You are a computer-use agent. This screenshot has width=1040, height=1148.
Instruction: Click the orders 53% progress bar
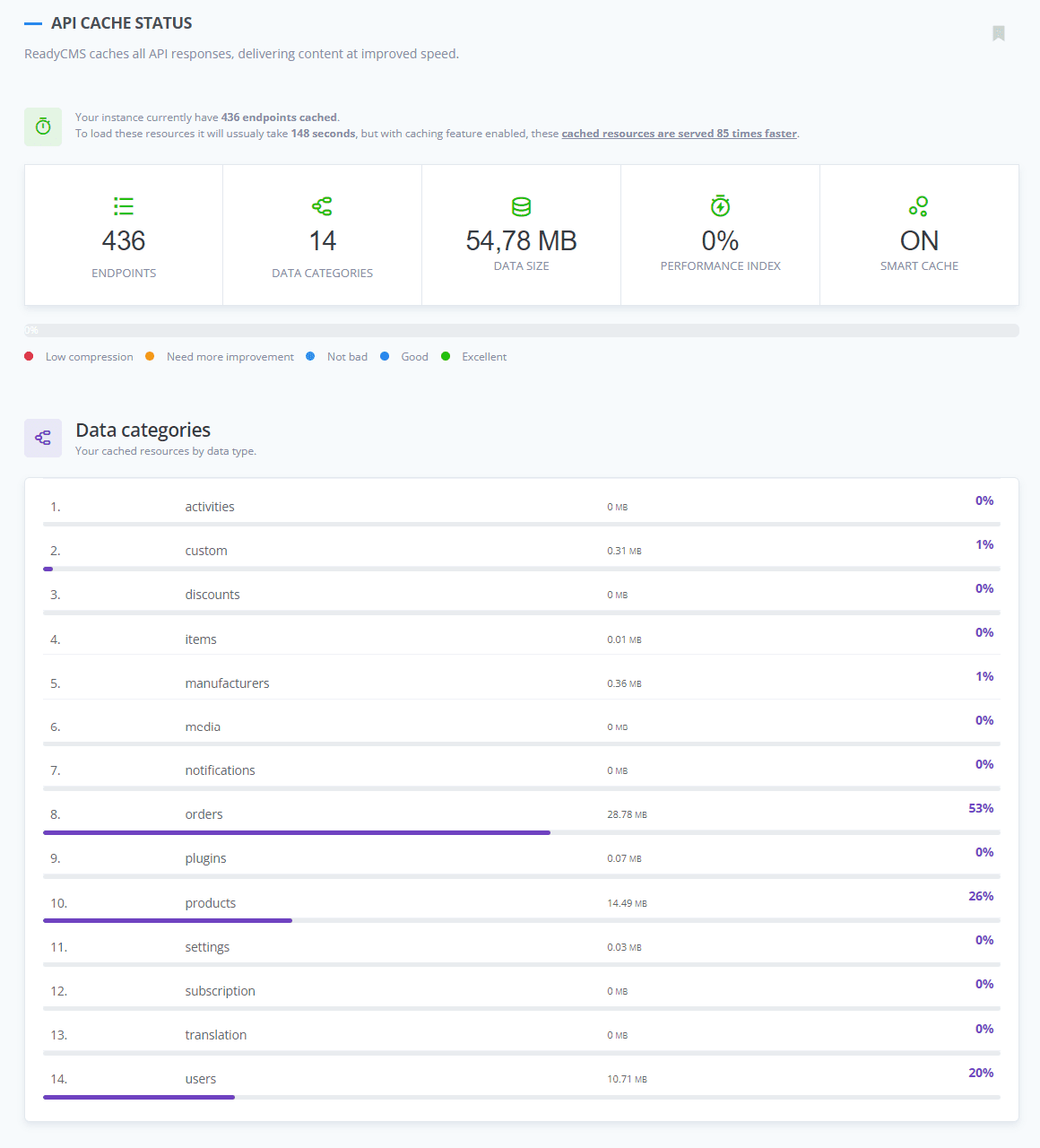point(522,832)
